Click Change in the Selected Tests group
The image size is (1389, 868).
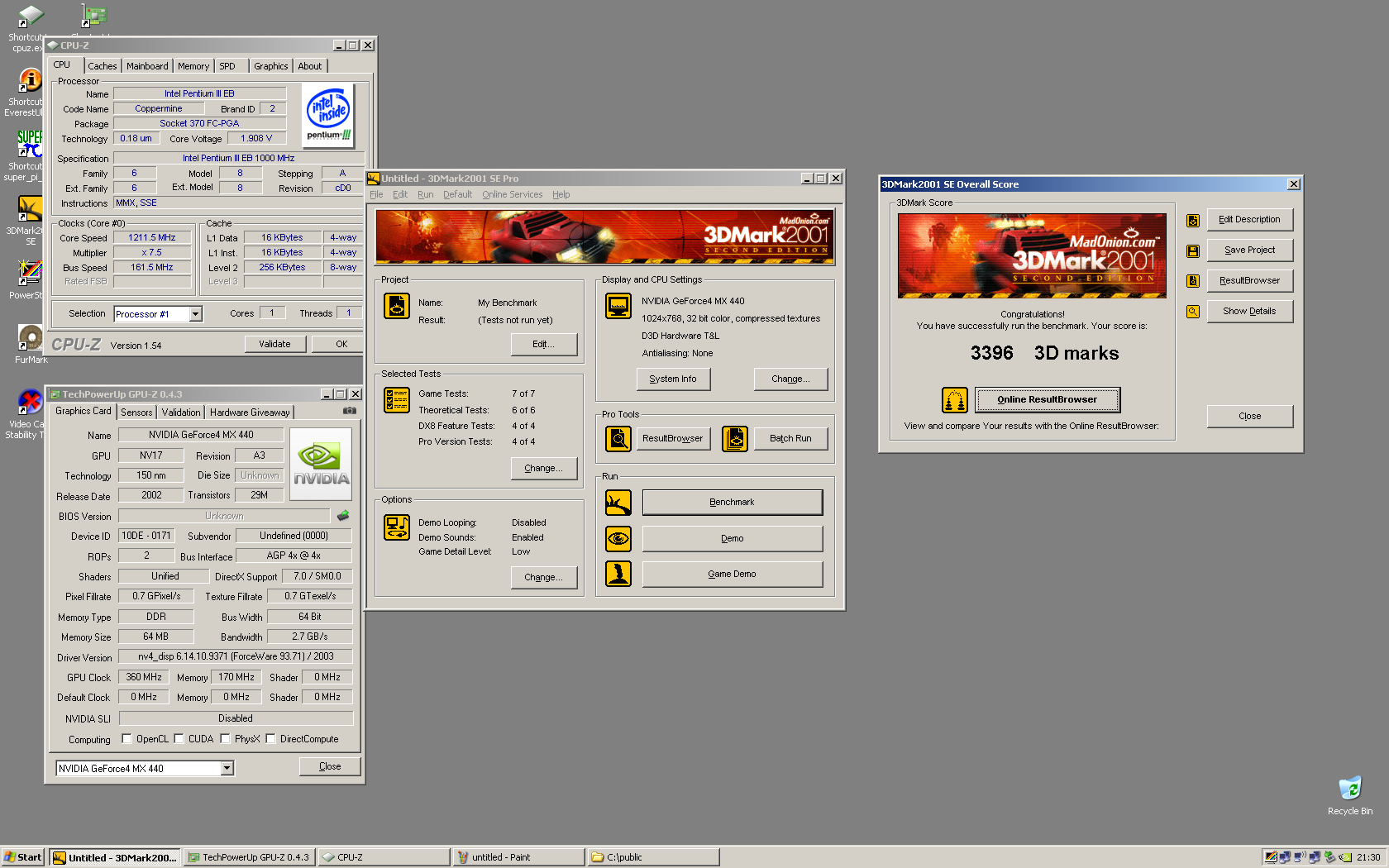coord(543,469)
